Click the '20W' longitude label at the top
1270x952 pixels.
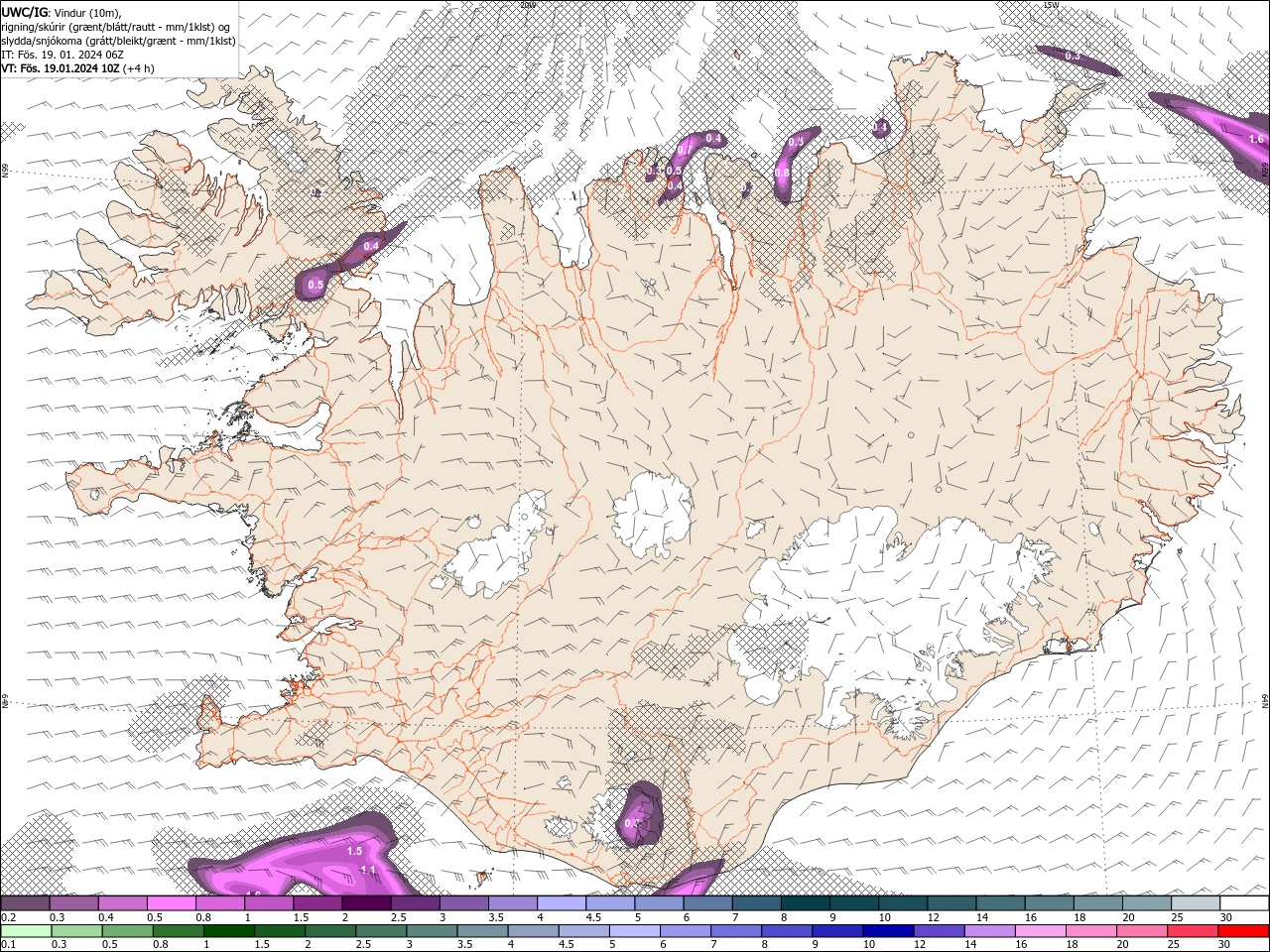[527, 5]
